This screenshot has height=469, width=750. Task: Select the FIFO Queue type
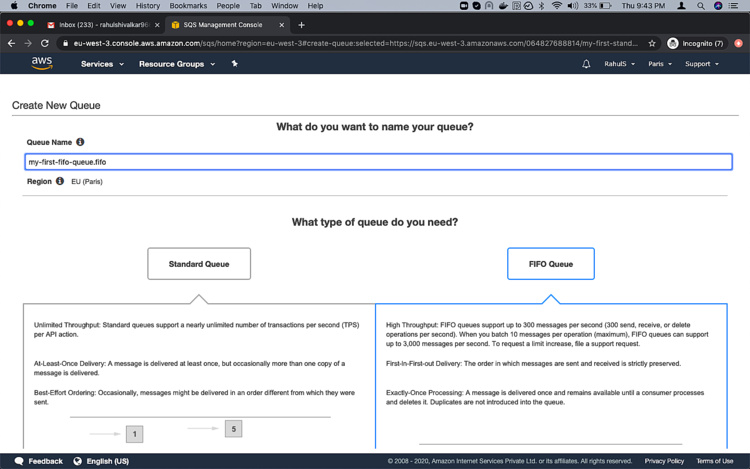(551, 264)
